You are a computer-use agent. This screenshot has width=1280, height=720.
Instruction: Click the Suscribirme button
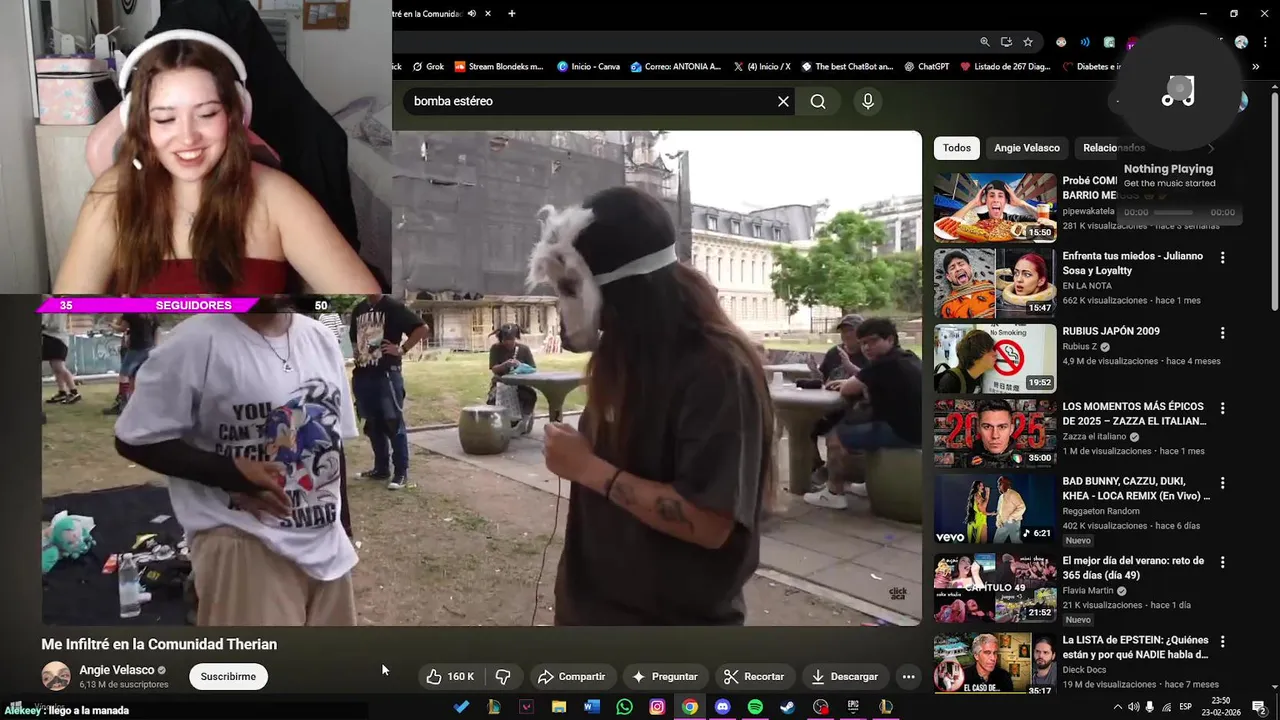point(228,677)
